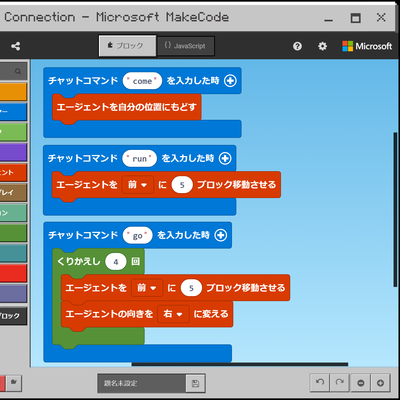Open the 前 direction dropdown inside the repeat loop
This screenshot has width=400, height=400.
[x=147, y=288]
